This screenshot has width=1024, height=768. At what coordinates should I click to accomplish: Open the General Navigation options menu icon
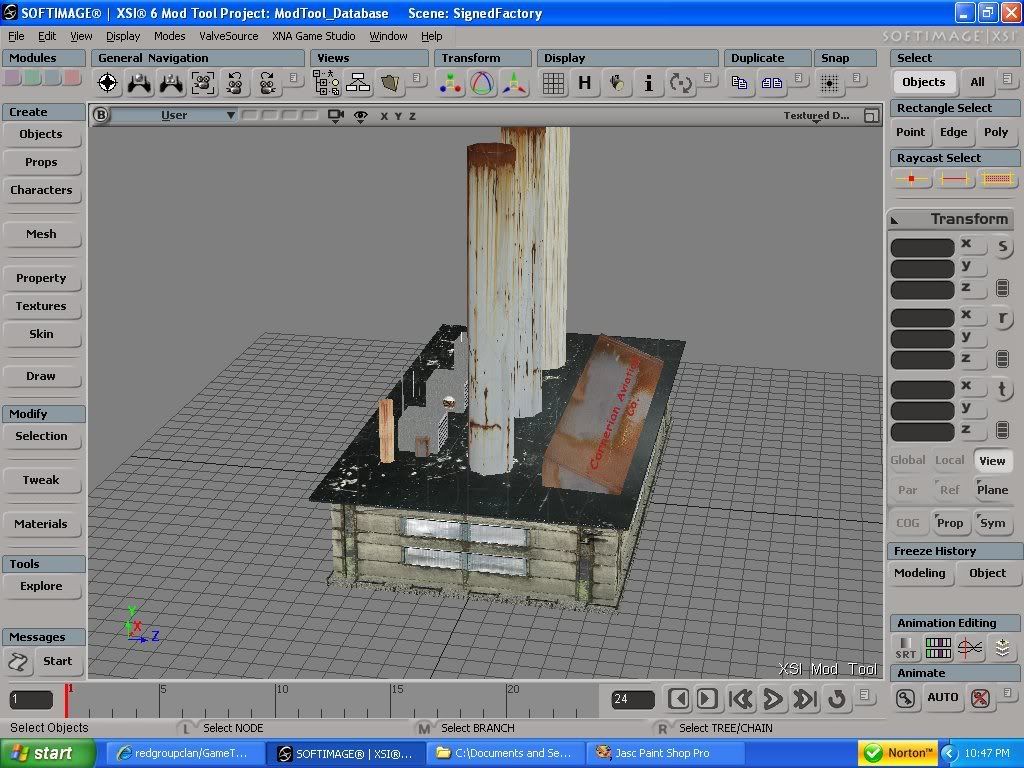click(x=293, y=78)
